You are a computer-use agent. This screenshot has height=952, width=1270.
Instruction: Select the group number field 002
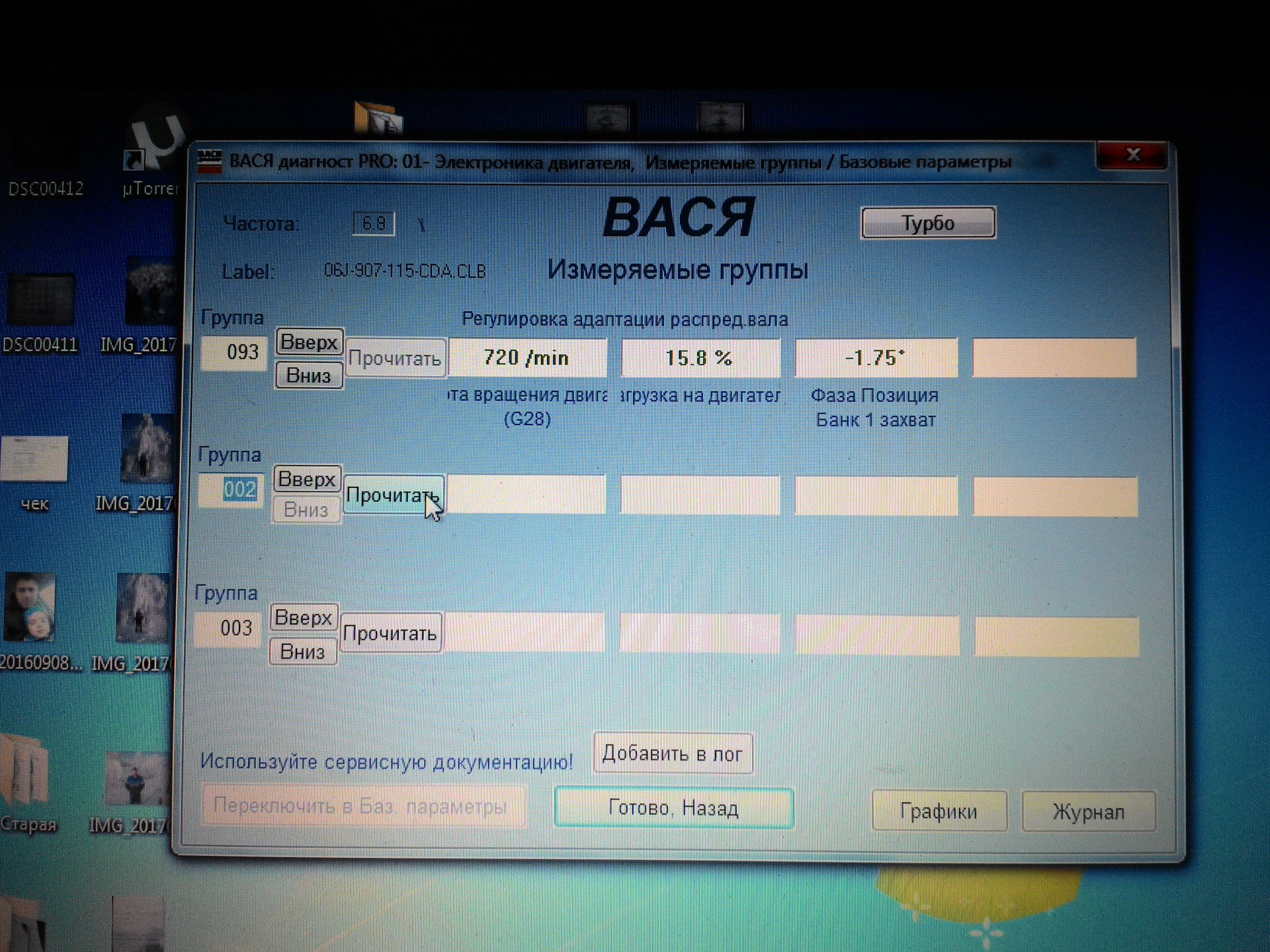232,490
